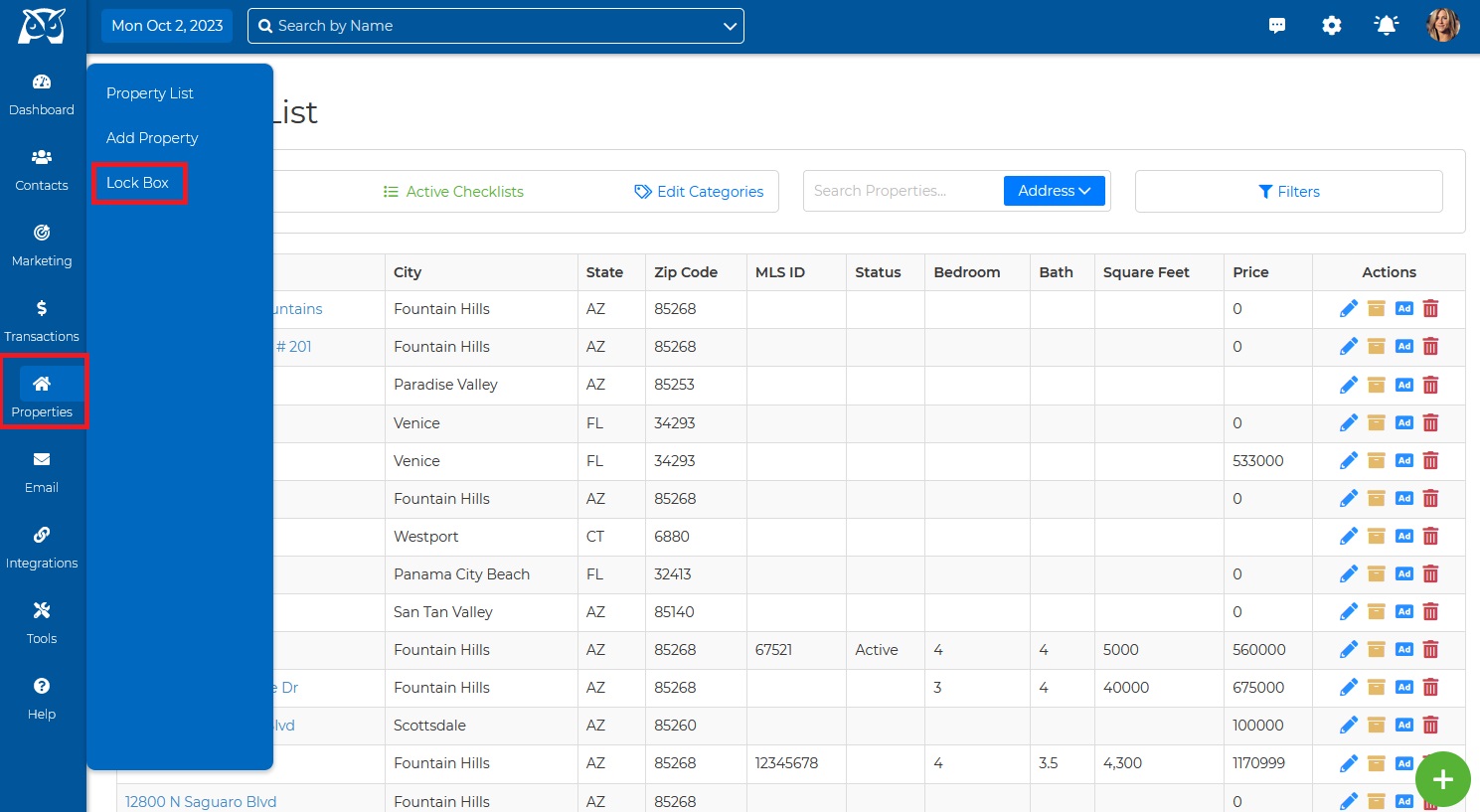This screenshot has height=812, width=1480.
Task: Click the Mon Oct 2, 2023 date button
Action: click(167, 26)
